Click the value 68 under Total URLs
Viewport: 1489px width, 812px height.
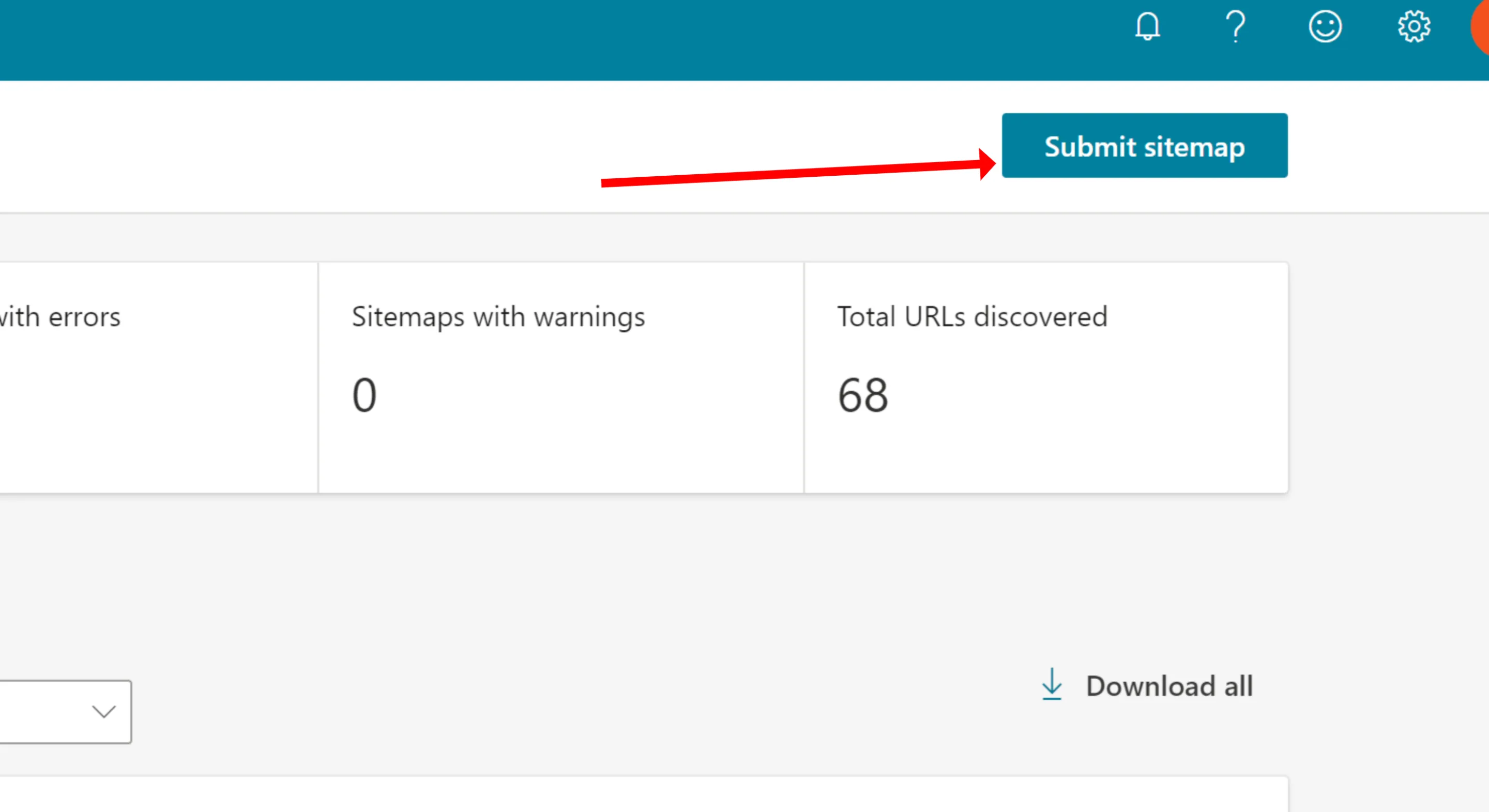(863, 395)
